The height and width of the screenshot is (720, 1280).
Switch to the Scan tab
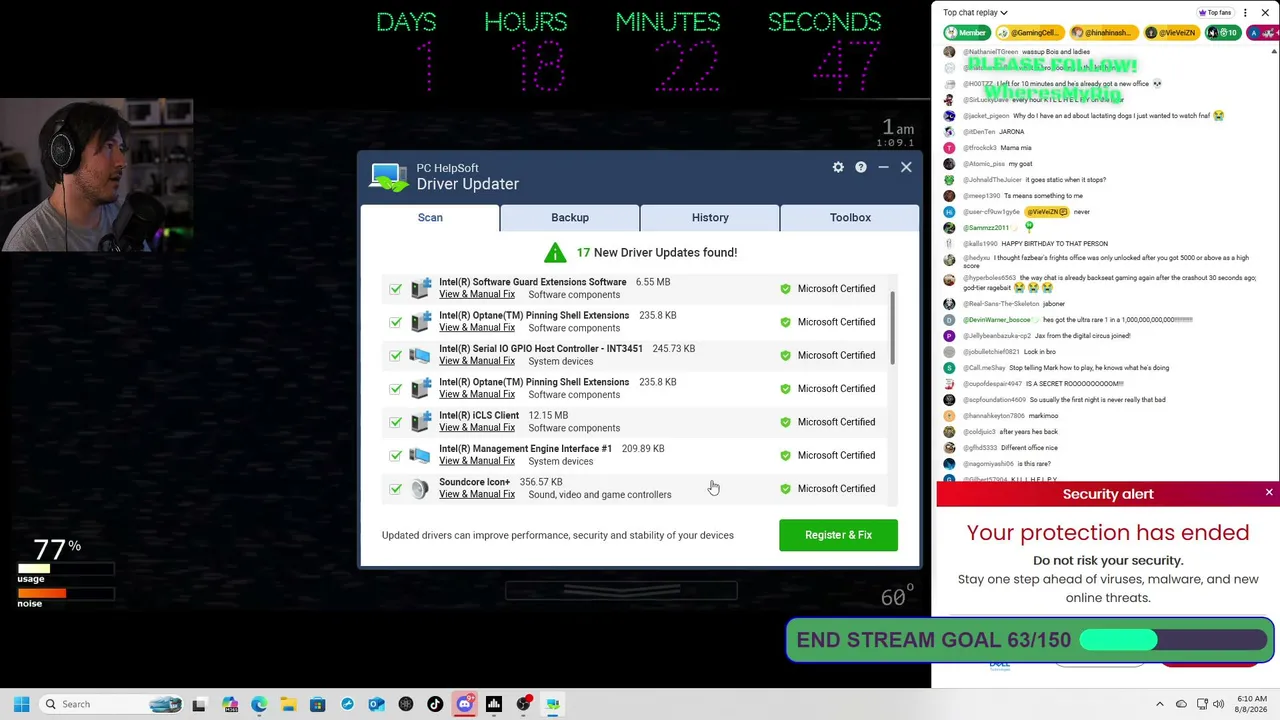coord(430,217)
